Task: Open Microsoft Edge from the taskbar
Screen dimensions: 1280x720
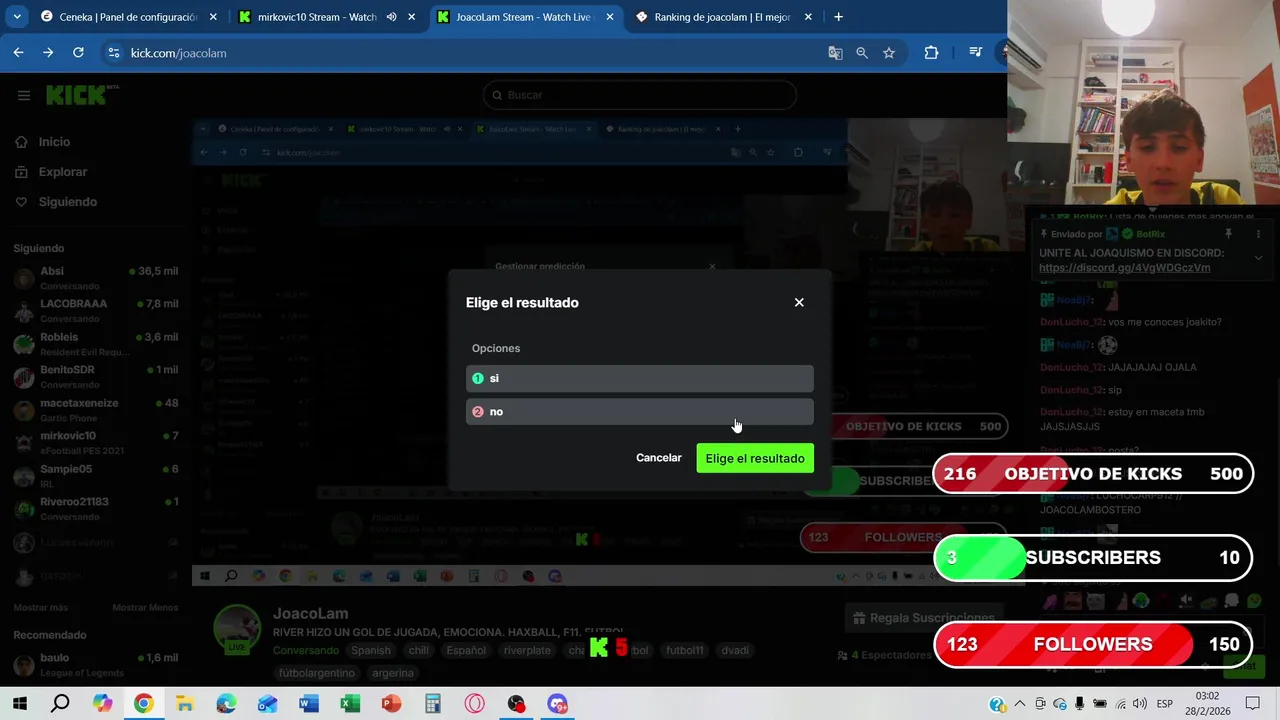Action: point(226,704)
